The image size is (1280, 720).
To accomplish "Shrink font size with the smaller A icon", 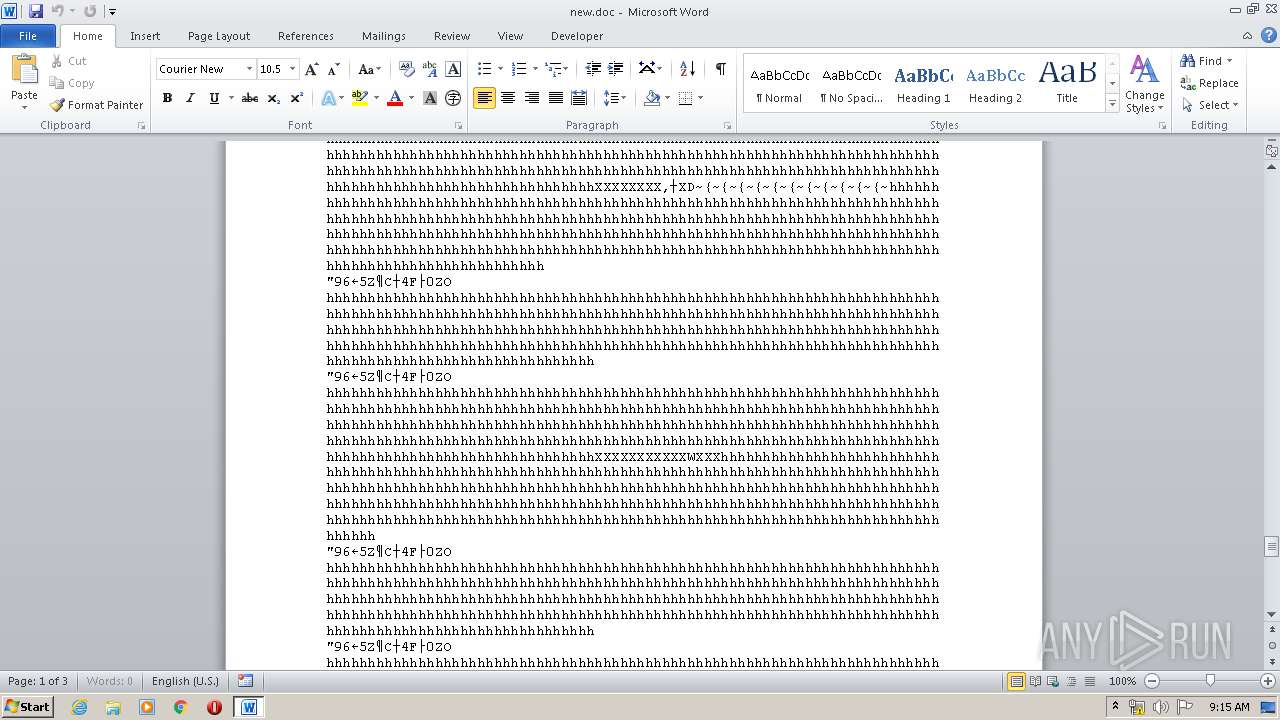I will [x=334, y=69].
